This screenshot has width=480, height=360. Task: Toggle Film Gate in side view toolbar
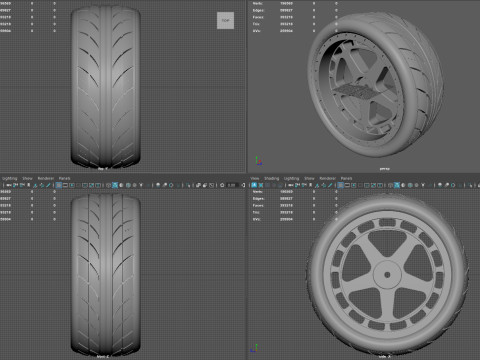347,185
